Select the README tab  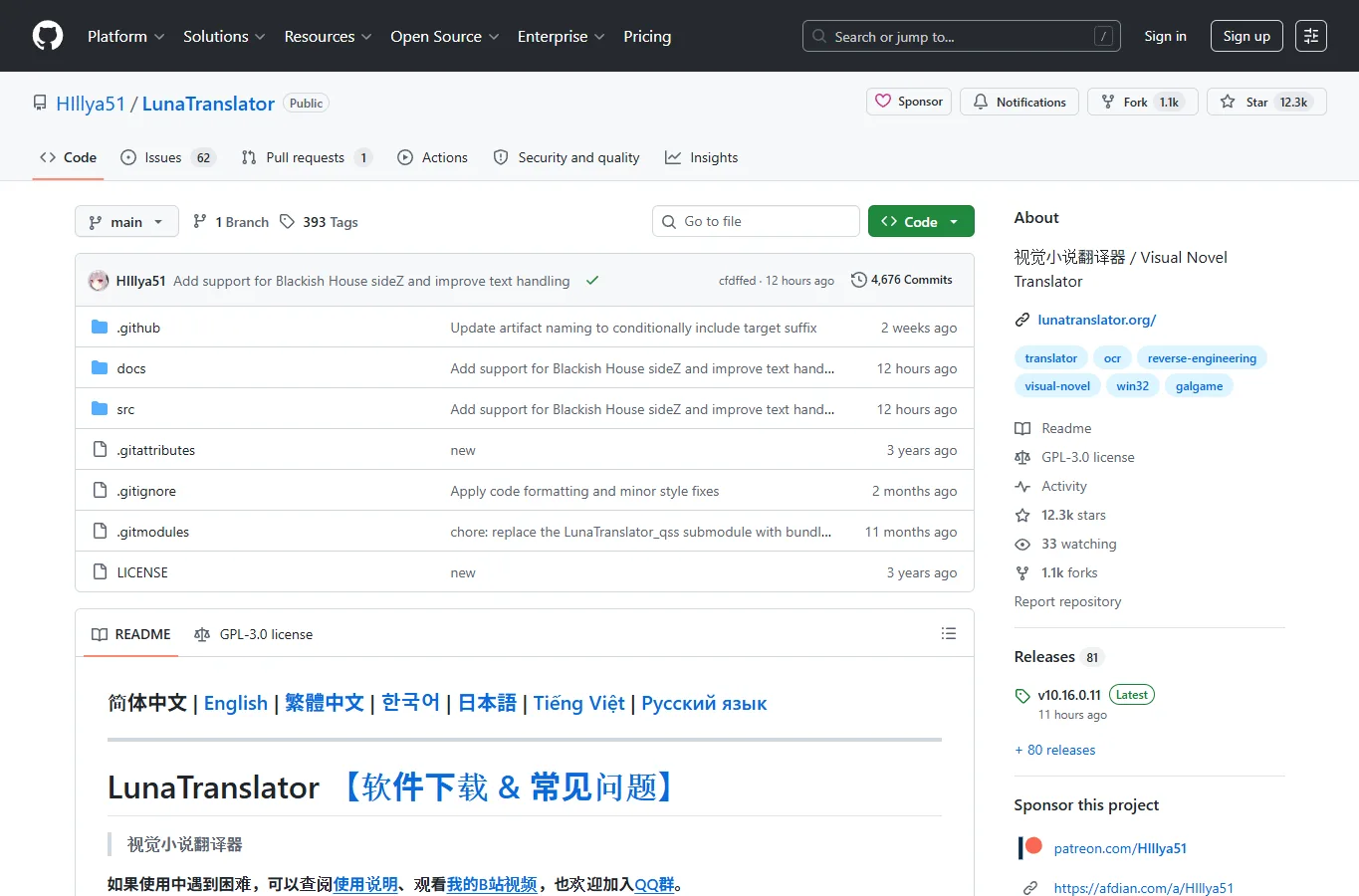tap(131, 634)
